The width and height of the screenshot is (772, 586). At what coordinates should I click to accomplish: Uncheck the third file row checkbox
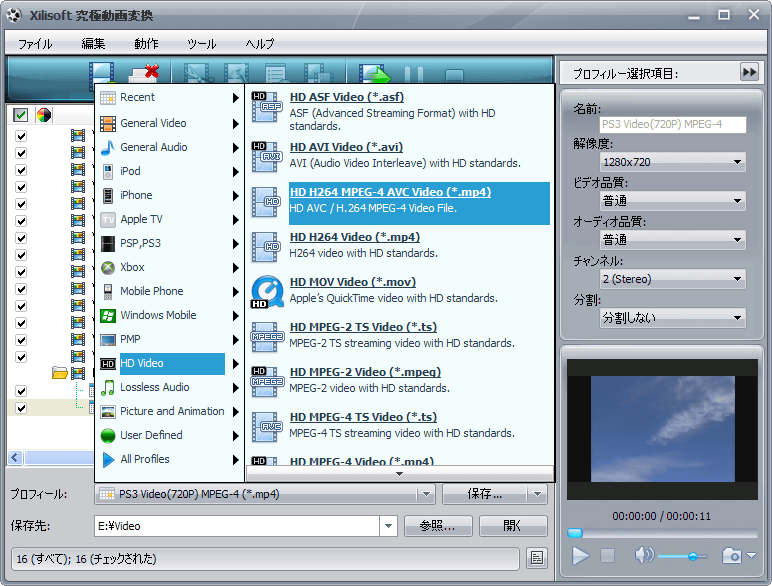(21, 170)
